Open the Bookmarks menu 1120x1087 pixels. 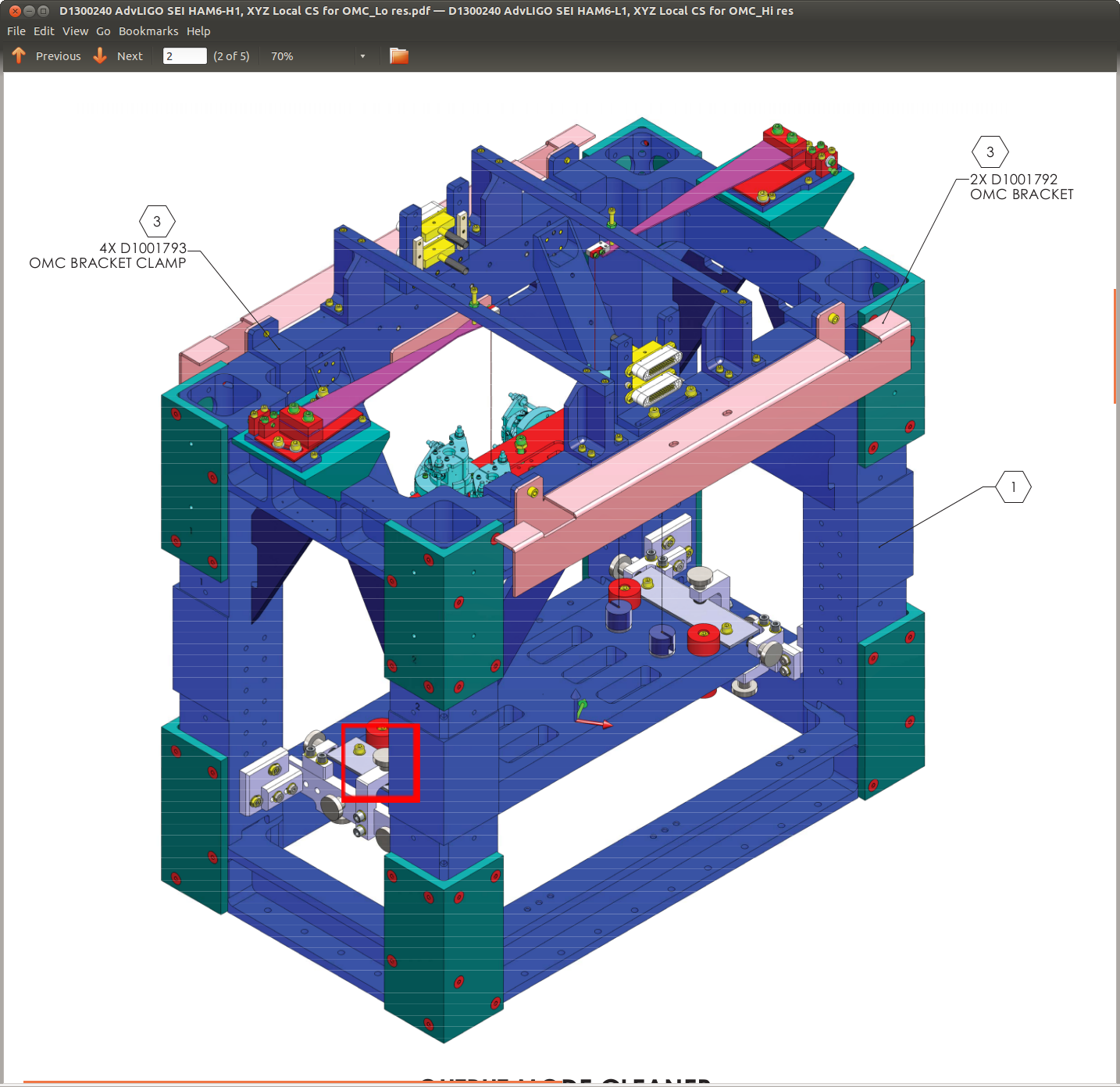click(148, 31)
